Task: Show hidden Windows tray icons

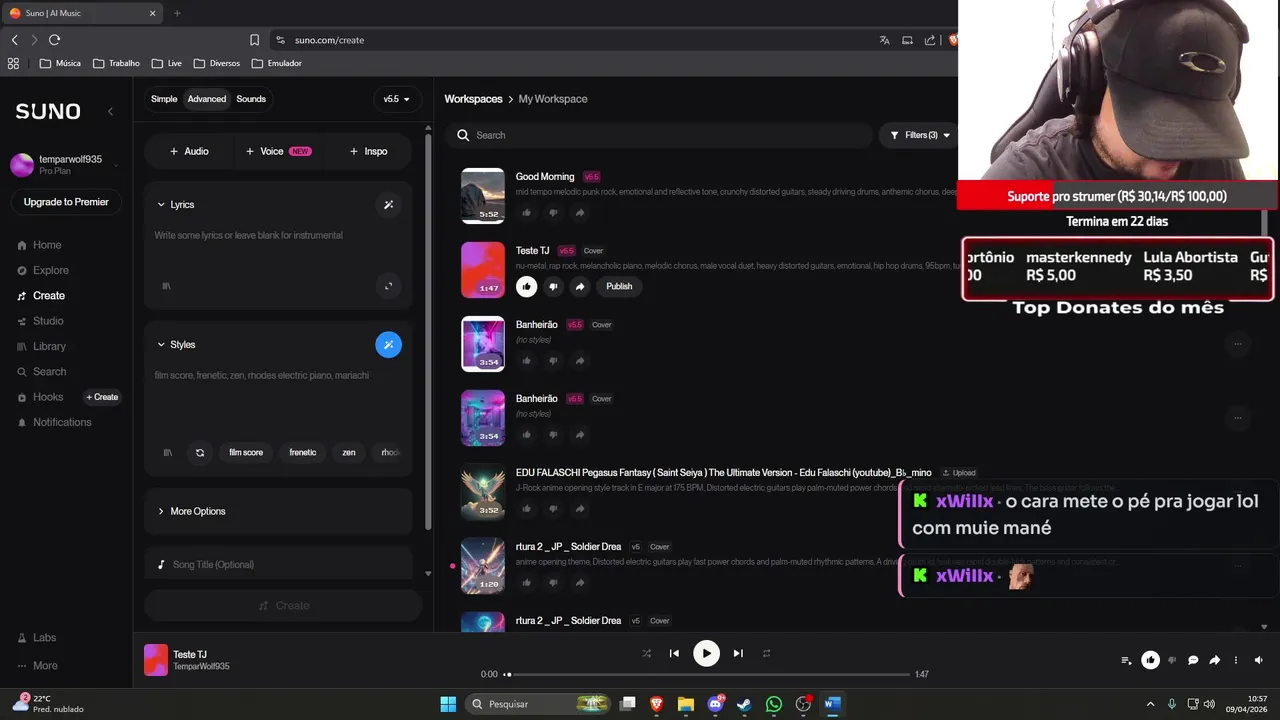Action: tap(1150, 704)
